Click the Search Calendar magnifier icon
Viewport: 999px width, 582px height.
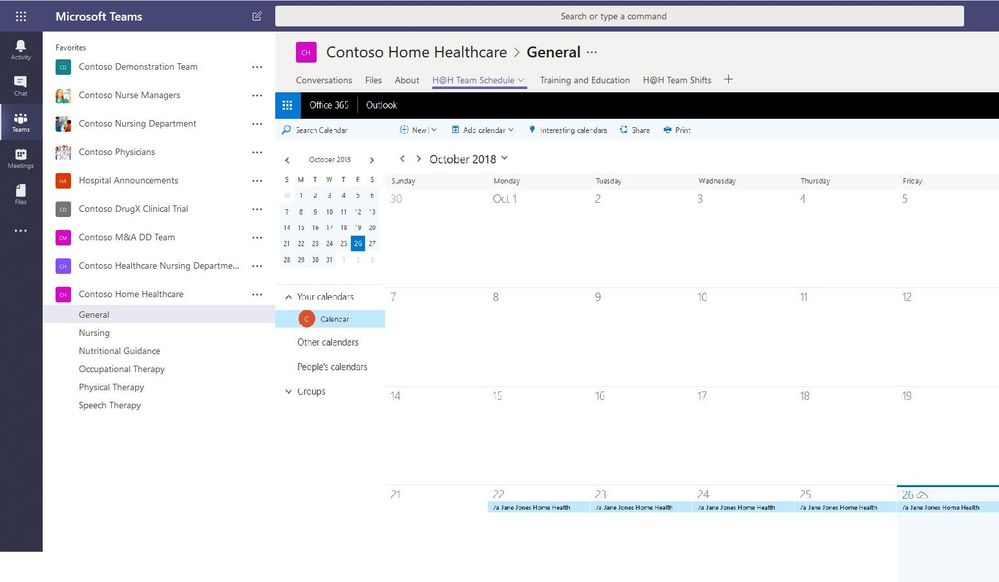click(287, 130)
